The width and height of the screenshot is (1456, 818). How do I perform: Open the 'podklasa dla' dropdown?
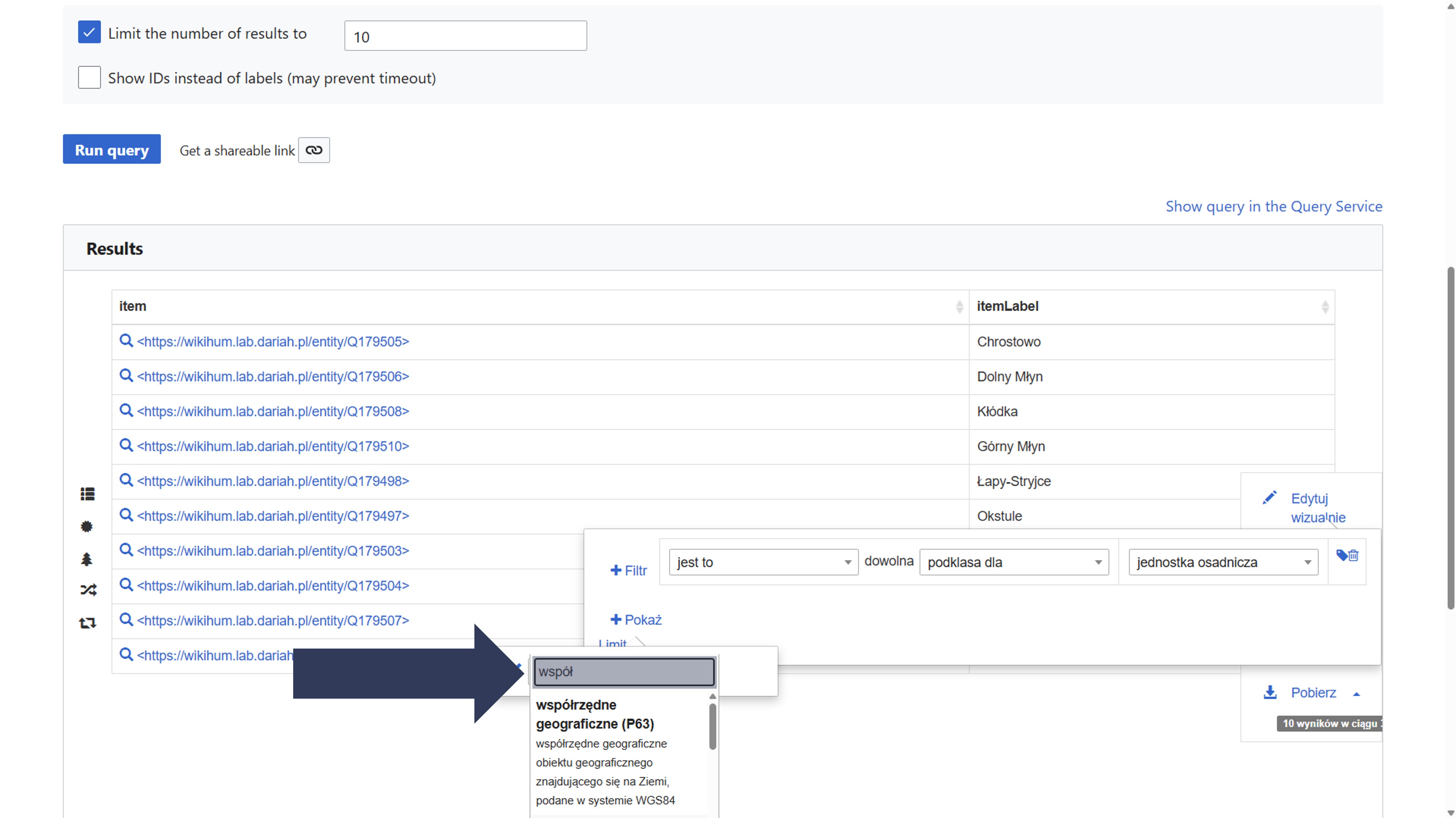(1014, 562)
